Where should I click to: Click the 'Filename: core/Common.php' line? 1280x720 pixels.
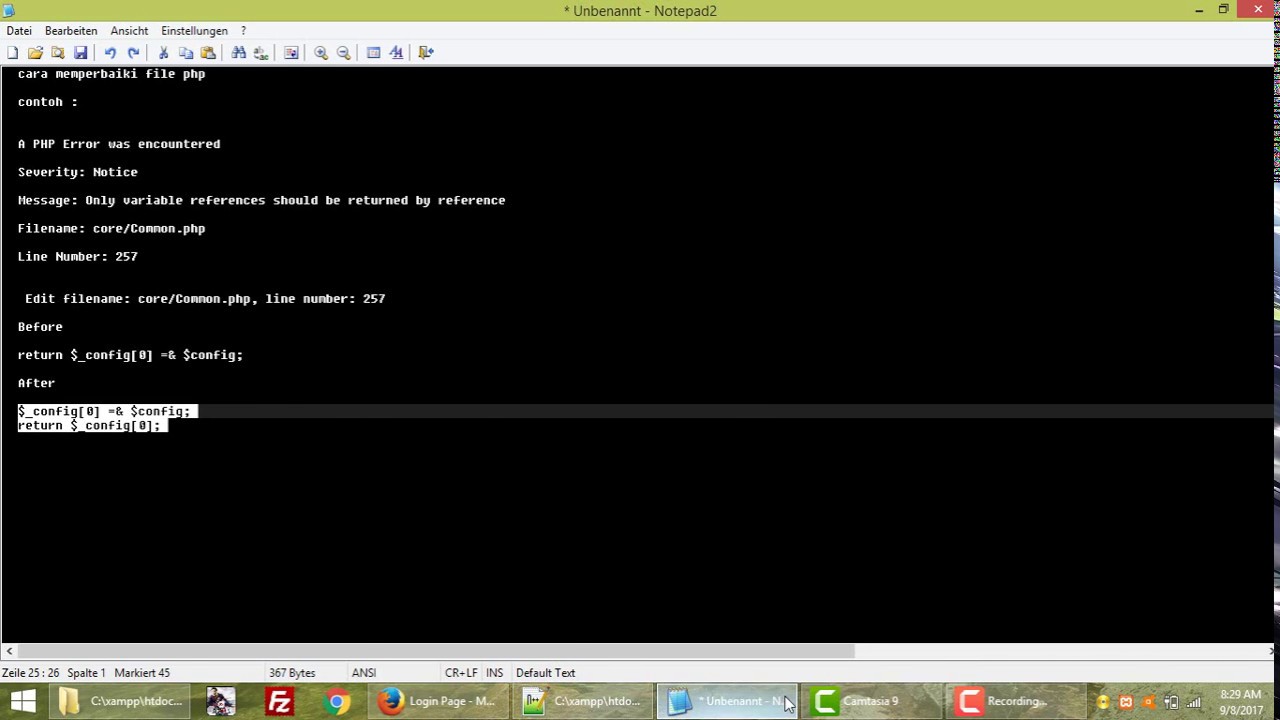coord(111,228)
